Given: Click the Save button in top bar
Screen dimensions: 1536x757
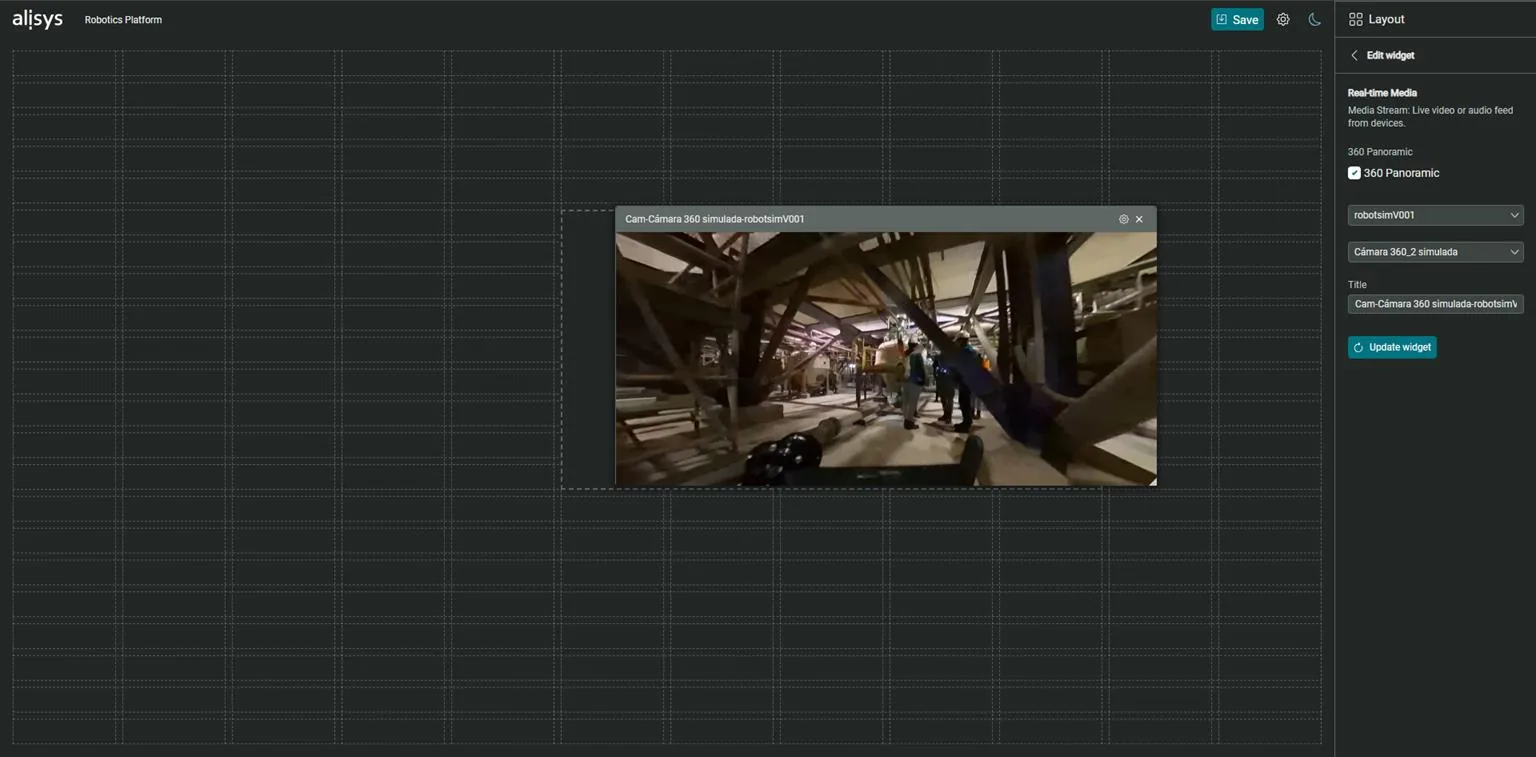Looking at the screenshot, I should pyautogui.click(x=1237, y=20).
